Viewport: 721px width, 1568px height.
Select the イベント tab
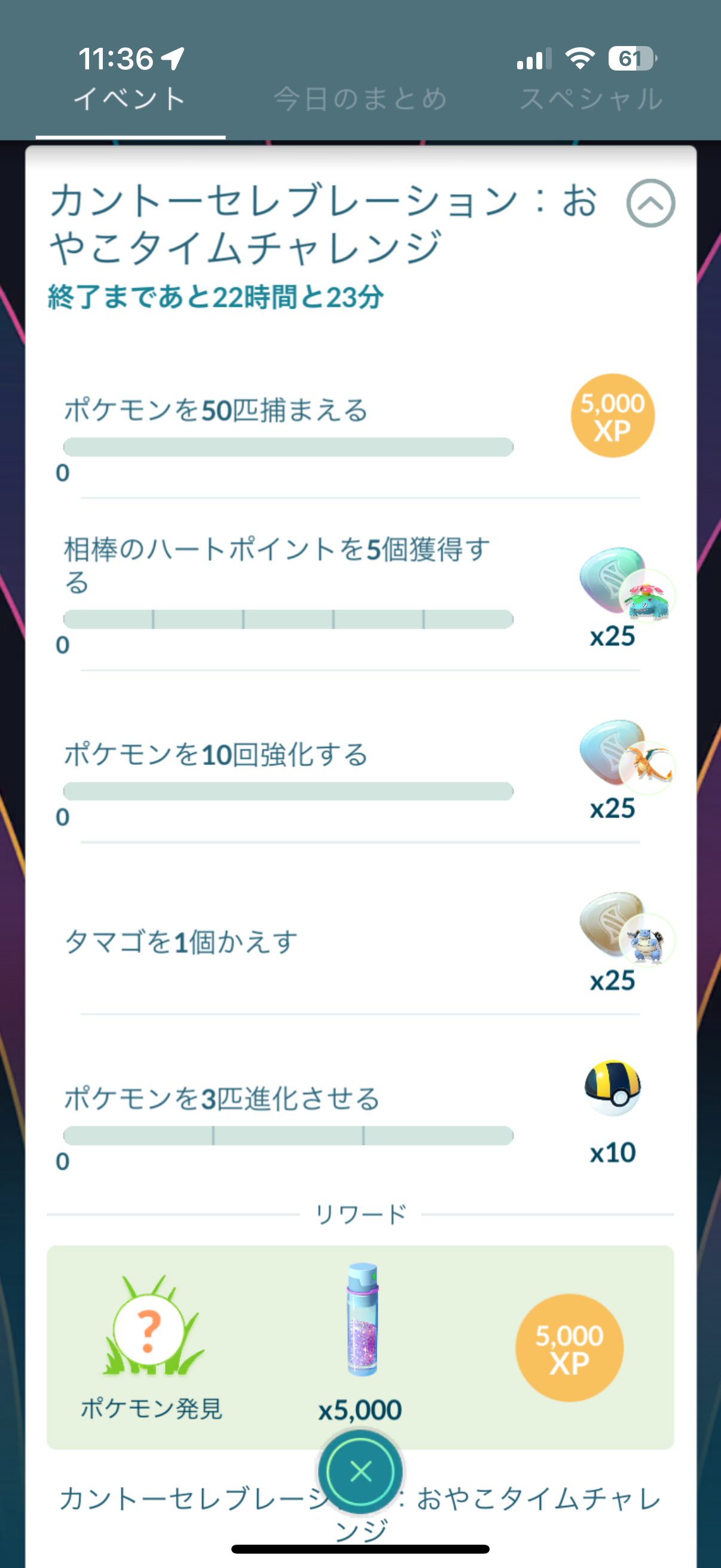coord(130,99)
